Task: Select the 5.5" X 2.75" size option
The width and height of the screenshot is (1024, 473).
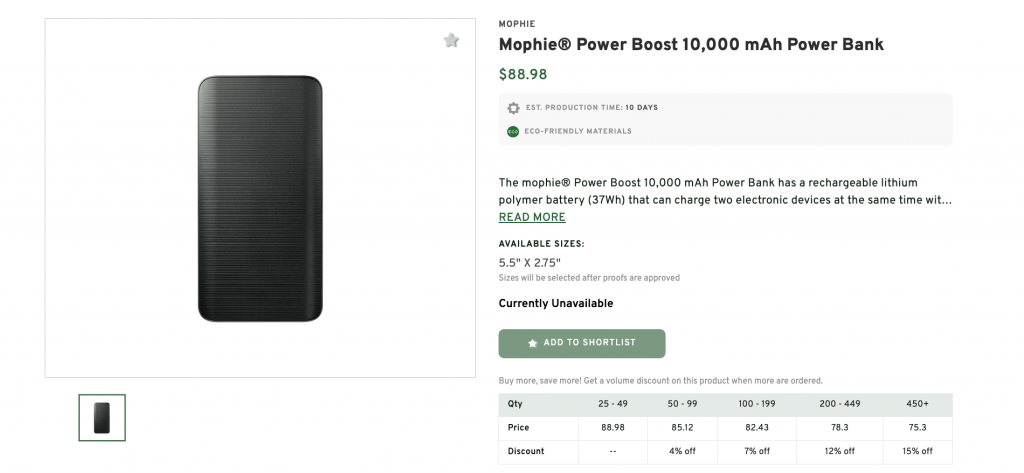Action: (x=530, y=263)
